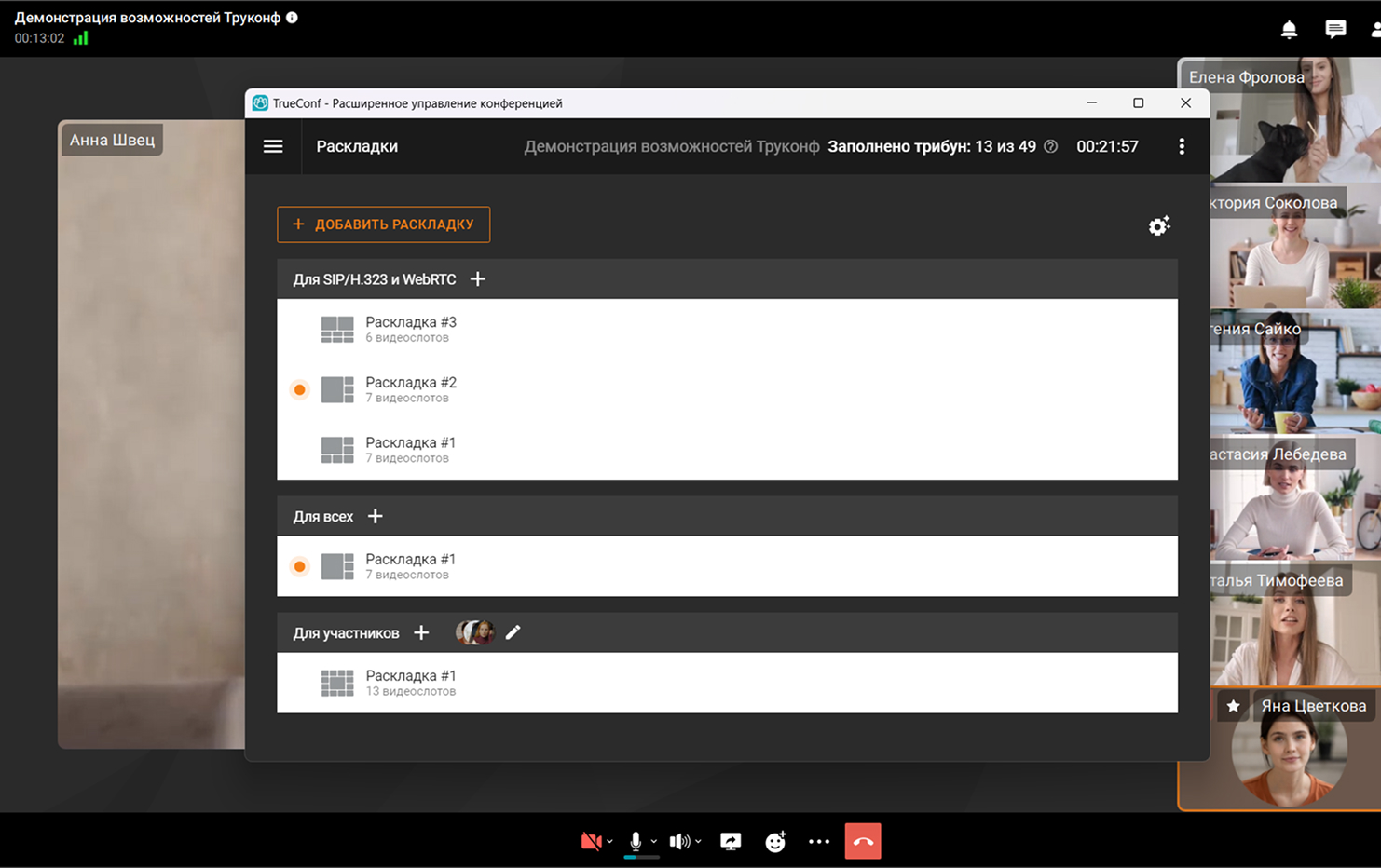Click the help icon beside tribune count

coord(1051,146)
